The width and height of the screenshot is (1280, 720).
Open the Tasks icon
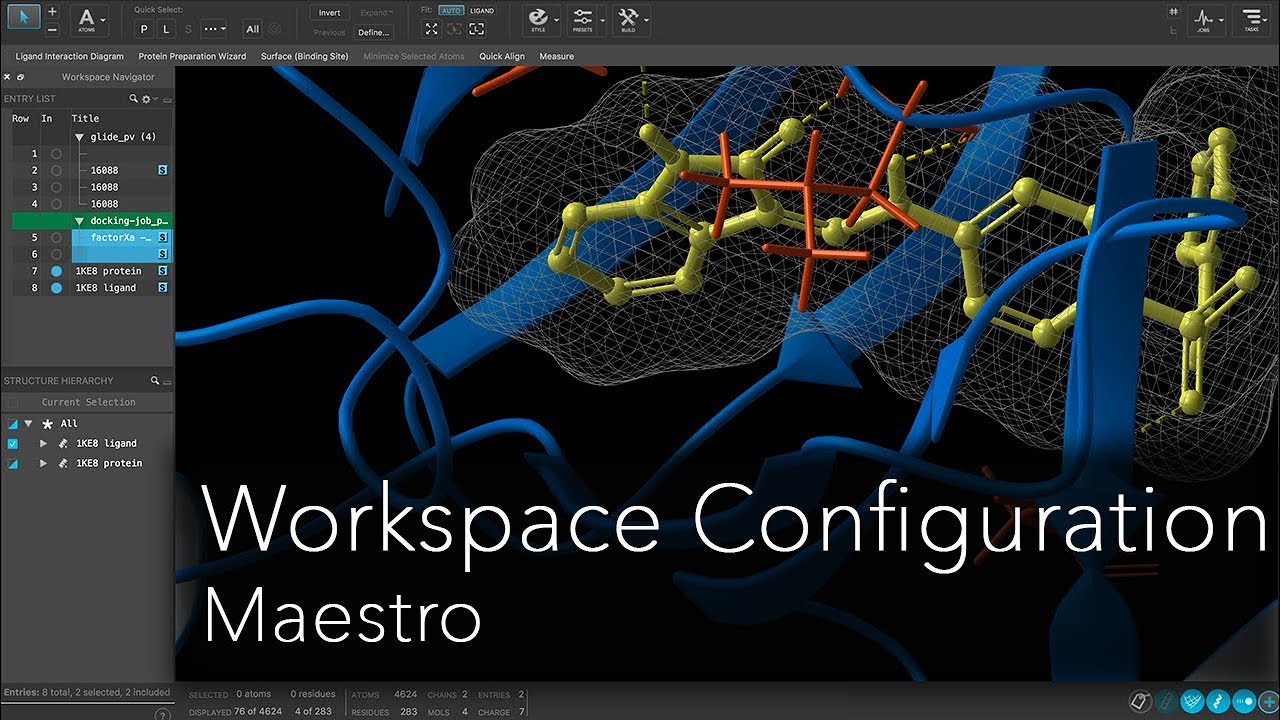pyautogui.click(x=1251, y=20)
